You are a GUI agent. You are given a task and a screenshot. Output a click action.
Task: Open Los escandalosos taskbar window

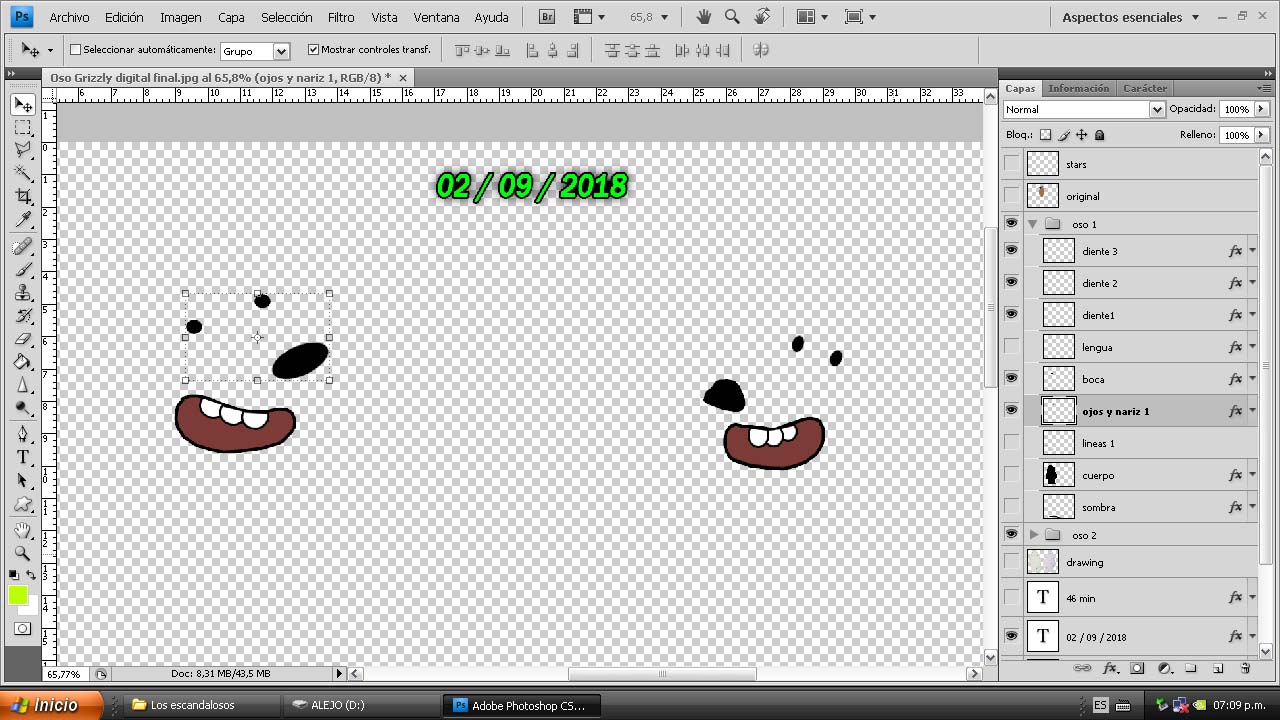pos(192,705)
